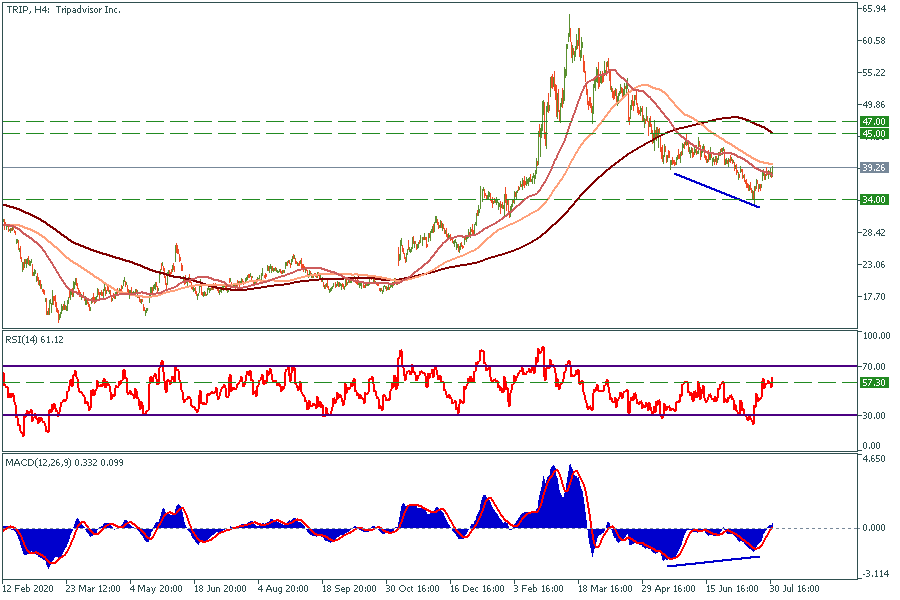Click the RSI(14) 61.12 indicator label

click(37, 340)
